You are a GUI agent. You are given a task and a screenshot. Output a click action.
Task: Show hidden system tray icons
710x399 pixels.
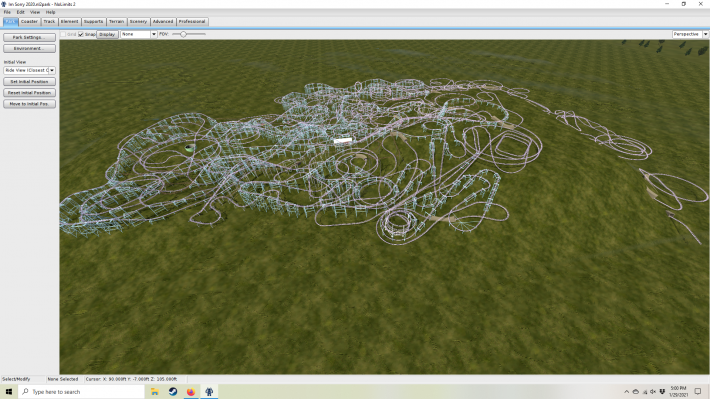(x=627, y=392)
